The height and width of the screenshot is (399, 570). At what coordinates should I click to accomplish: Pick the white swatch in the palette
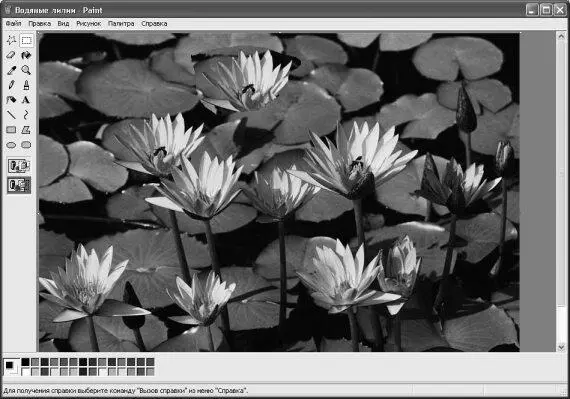tap(25, 371)
